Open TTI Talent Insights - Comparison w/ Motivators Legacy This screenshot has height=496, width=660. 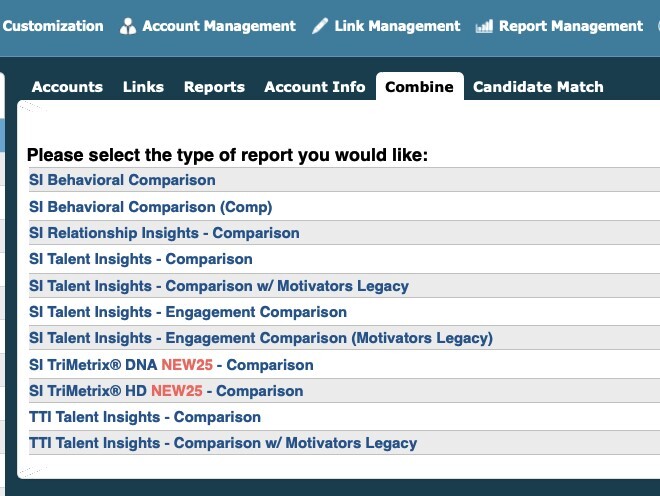[223, 443]
